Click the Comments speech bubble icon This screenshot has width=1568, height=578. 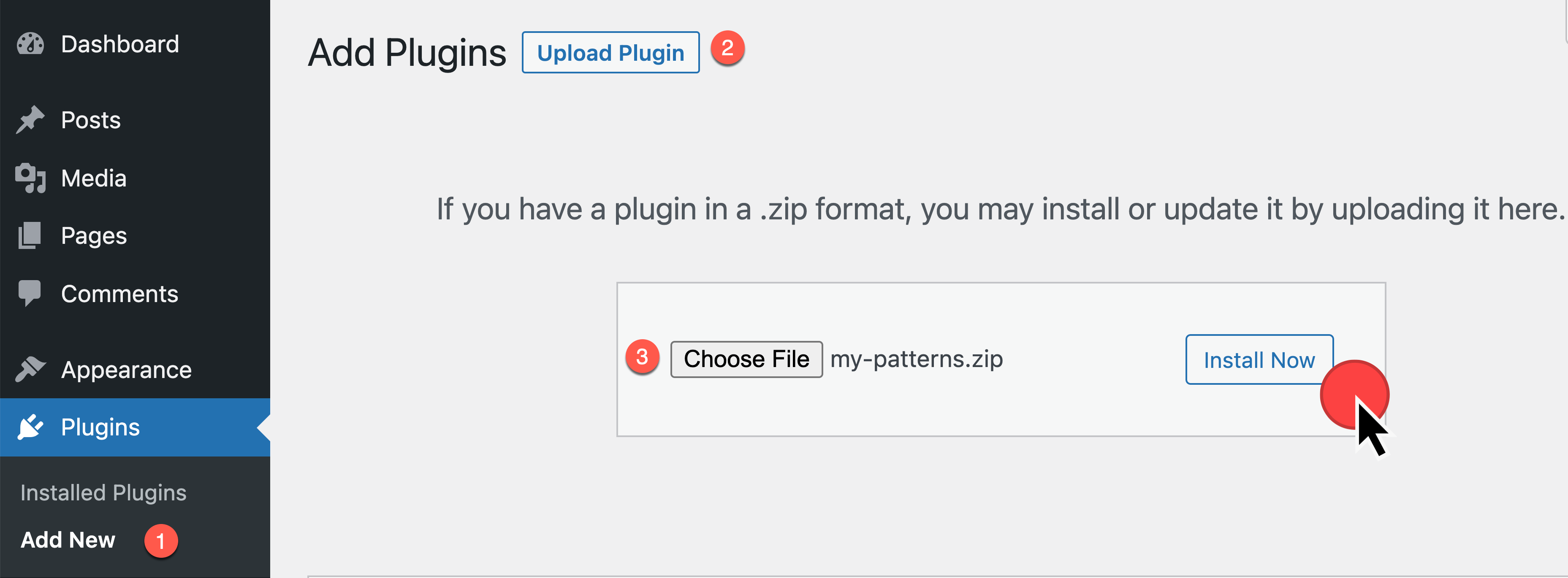click(x=30, y=293)
